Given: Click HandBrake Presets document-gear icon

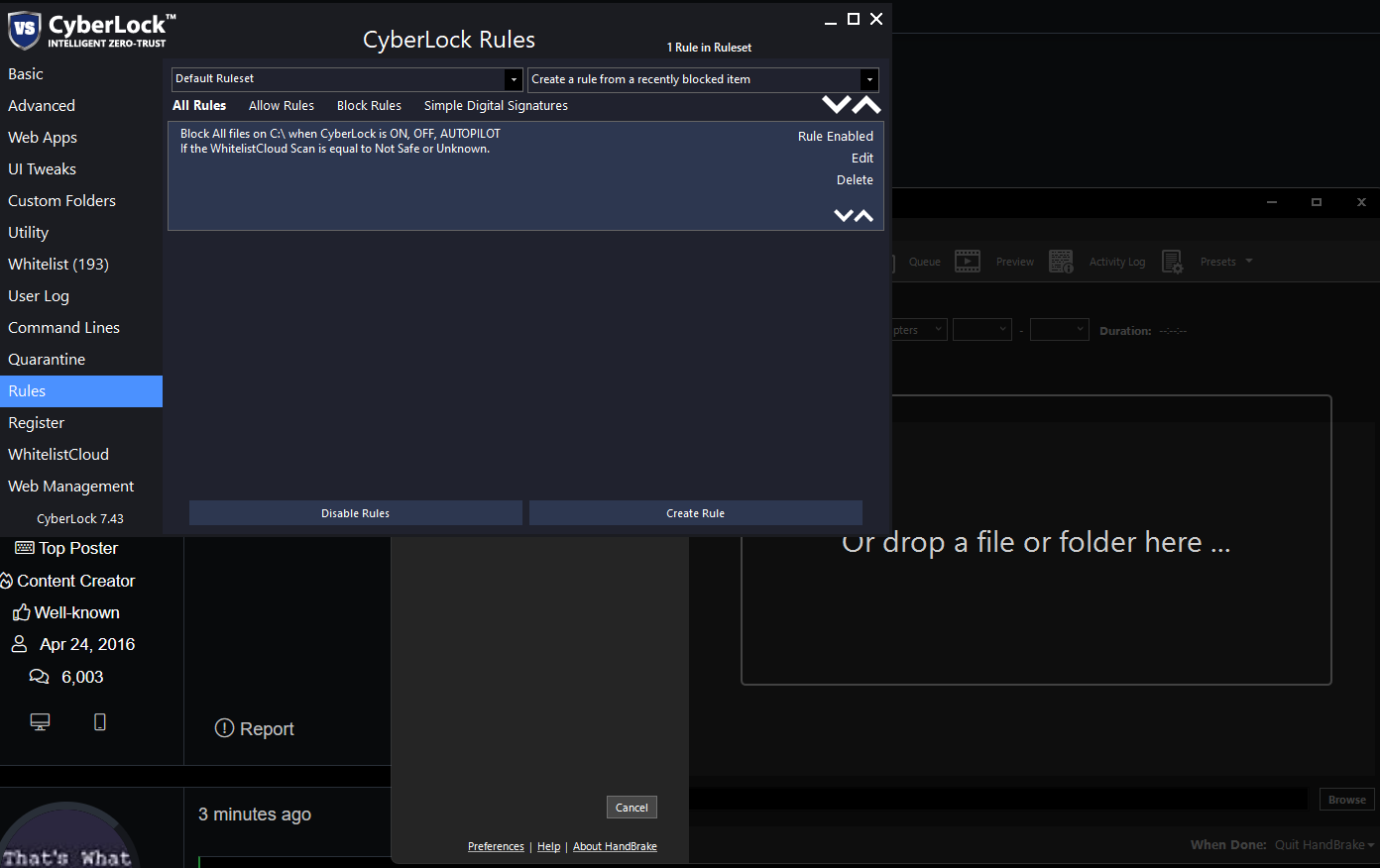Looking at the screenshot, I should pyautogui.click(x=1172, y=262).
